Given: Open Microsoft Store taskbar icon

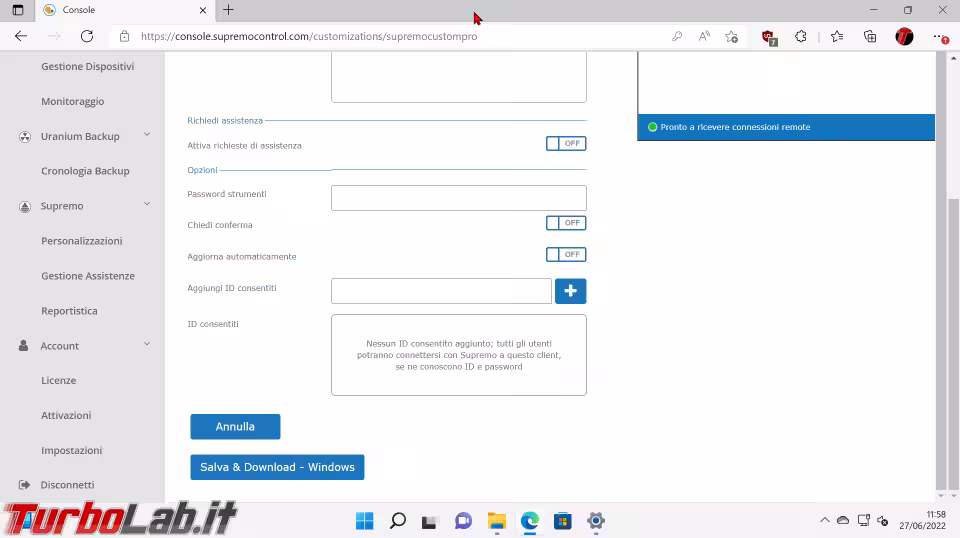Looking at the screenshot, I should coord(562,521).
